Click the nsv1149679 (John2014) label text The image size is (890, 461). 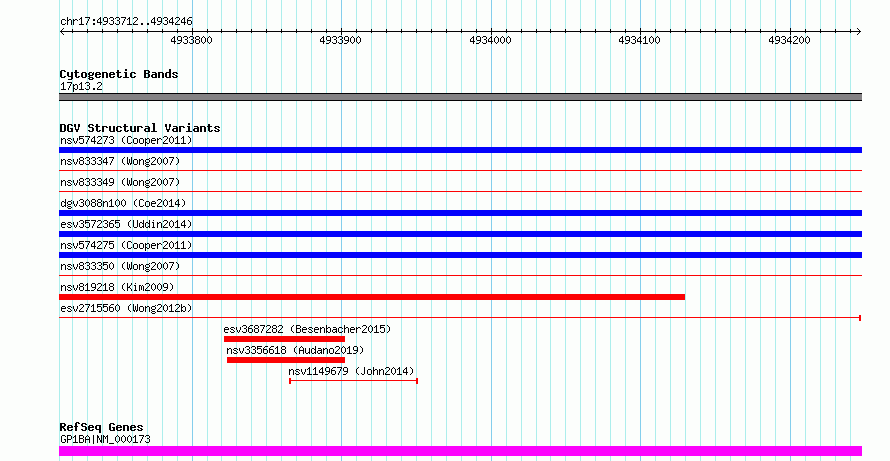point(351,371)
